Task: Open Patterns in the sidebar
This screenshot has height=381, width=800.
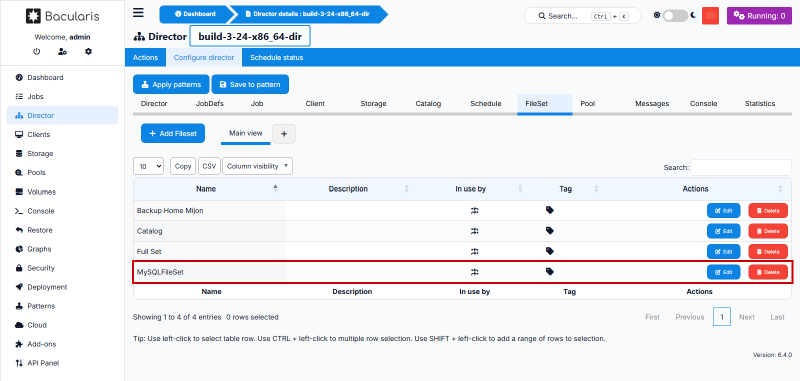Action: 62,306
